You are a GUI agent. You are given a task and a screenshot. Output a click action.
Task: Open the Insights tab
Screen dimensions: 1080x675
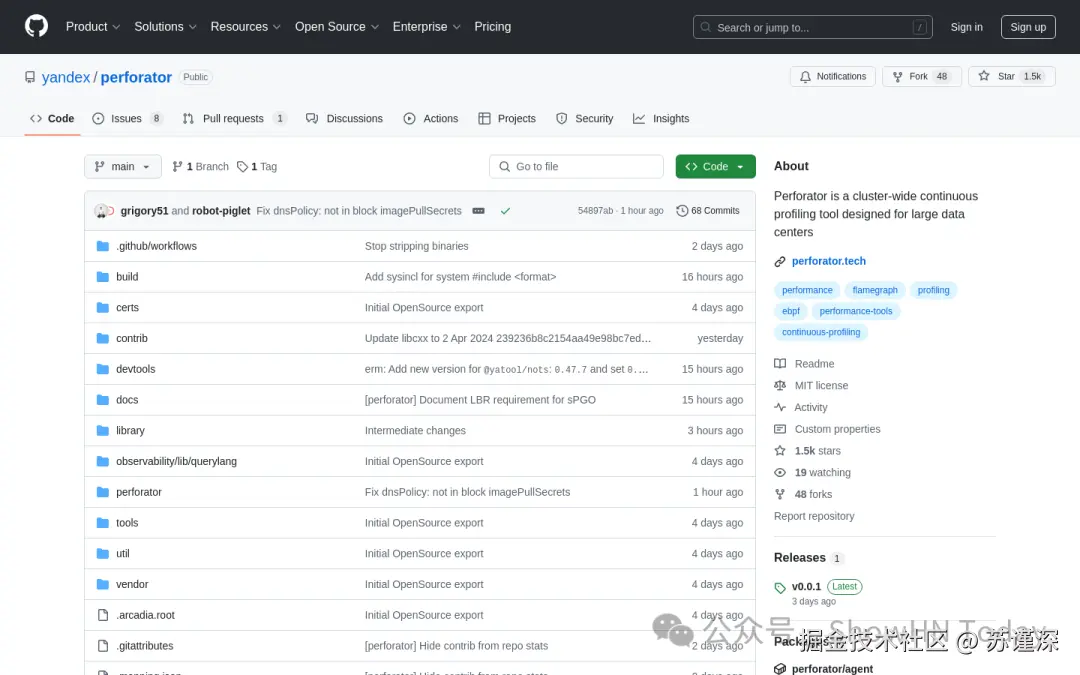coord(661,118)
